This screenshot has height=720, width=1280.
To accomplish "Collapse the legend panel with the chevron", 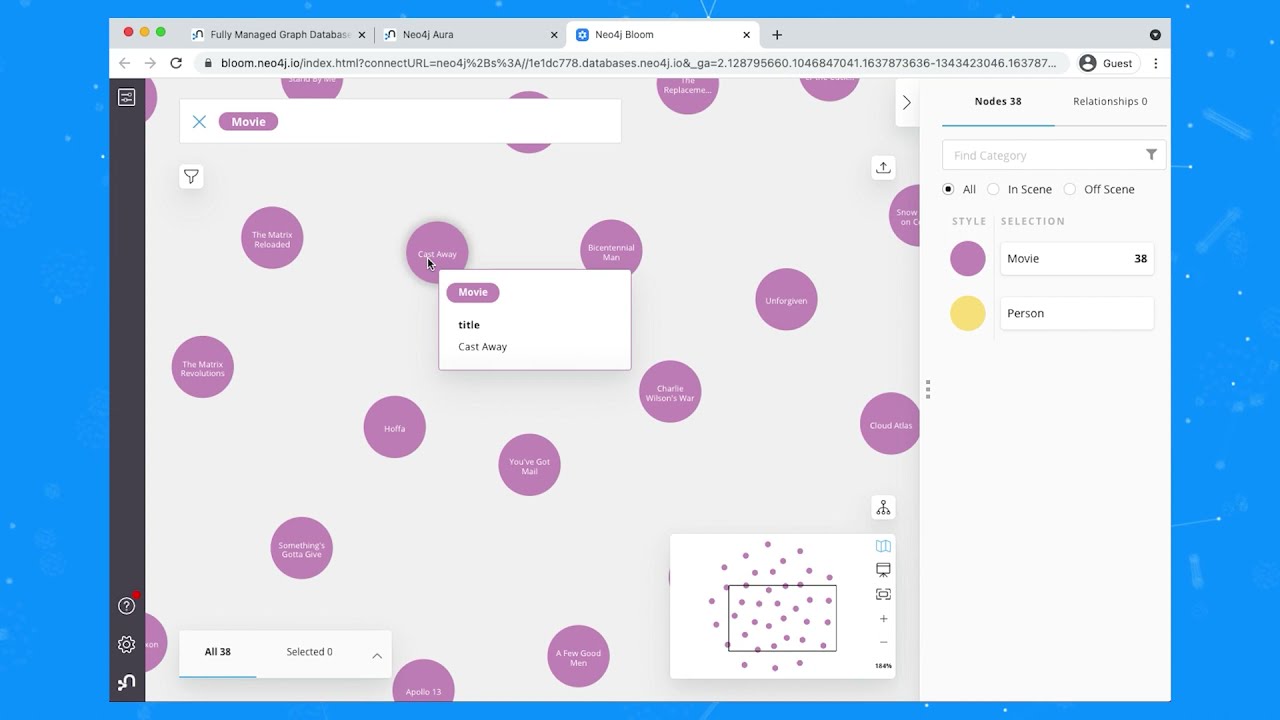I will [x=907, y=102].
